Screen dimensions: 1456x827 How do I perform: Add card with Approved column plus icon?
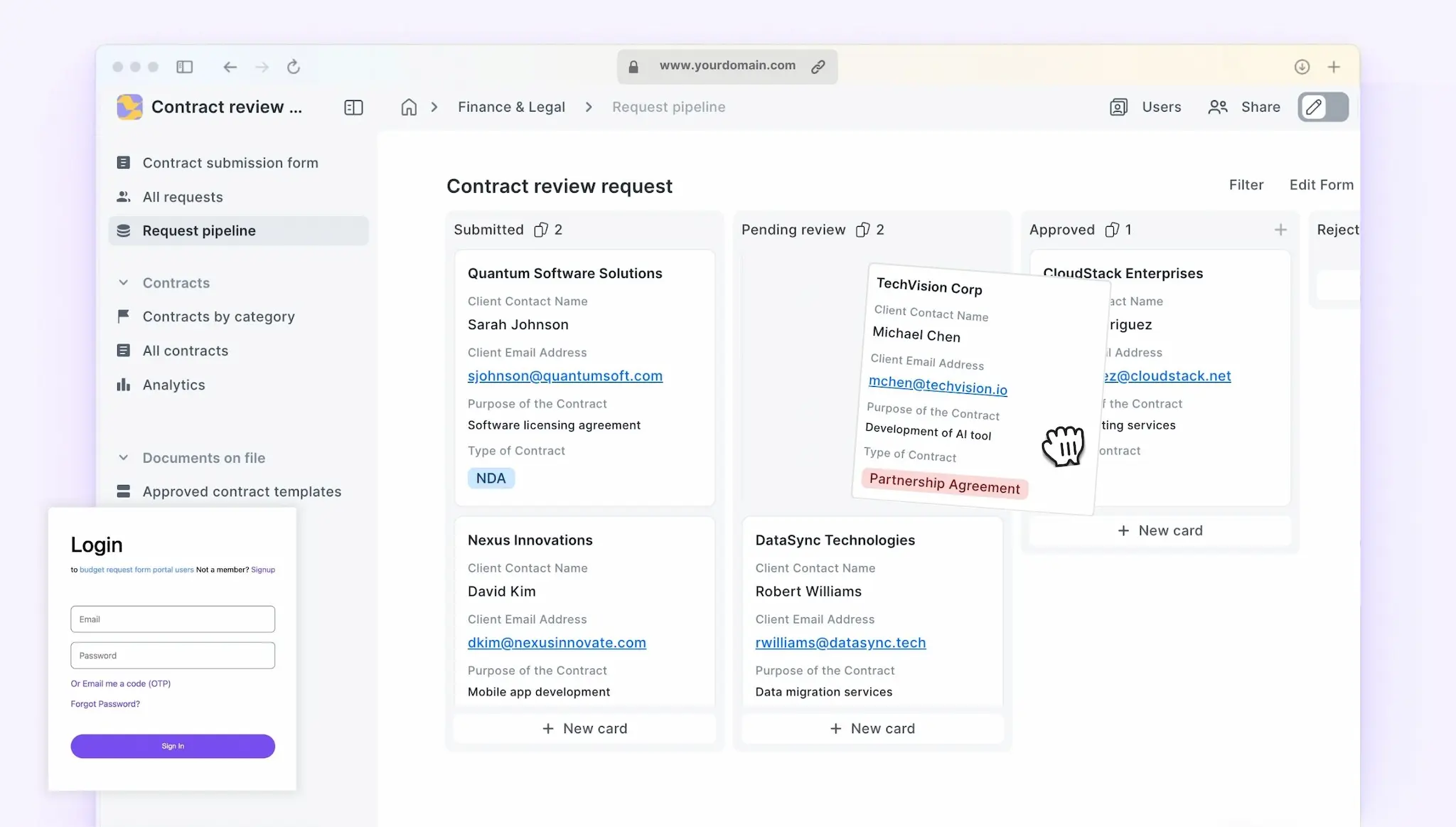(x=1280, y=230)
